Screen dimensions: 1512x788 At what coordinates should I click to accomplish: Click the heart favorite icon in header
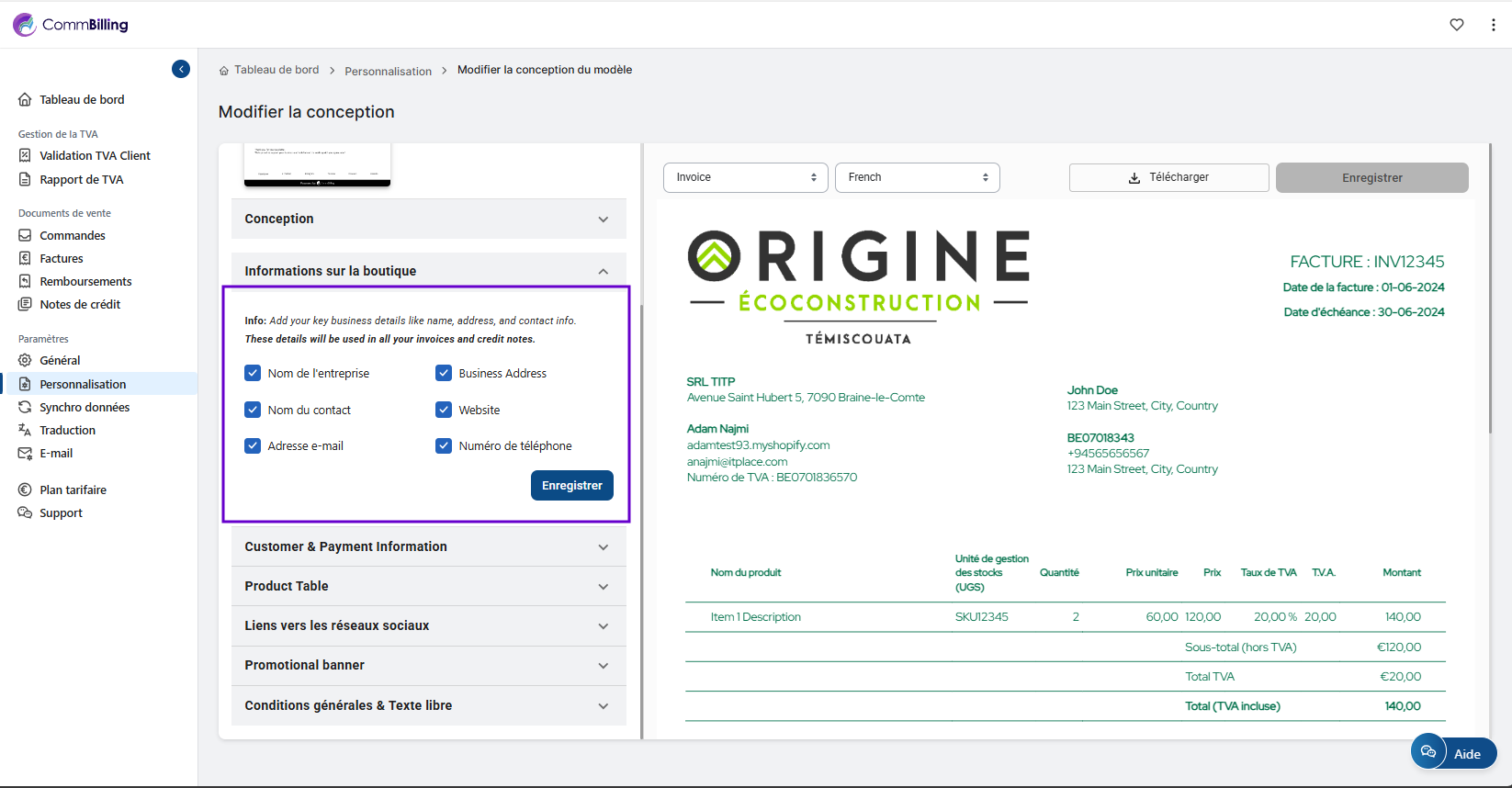1457,25
